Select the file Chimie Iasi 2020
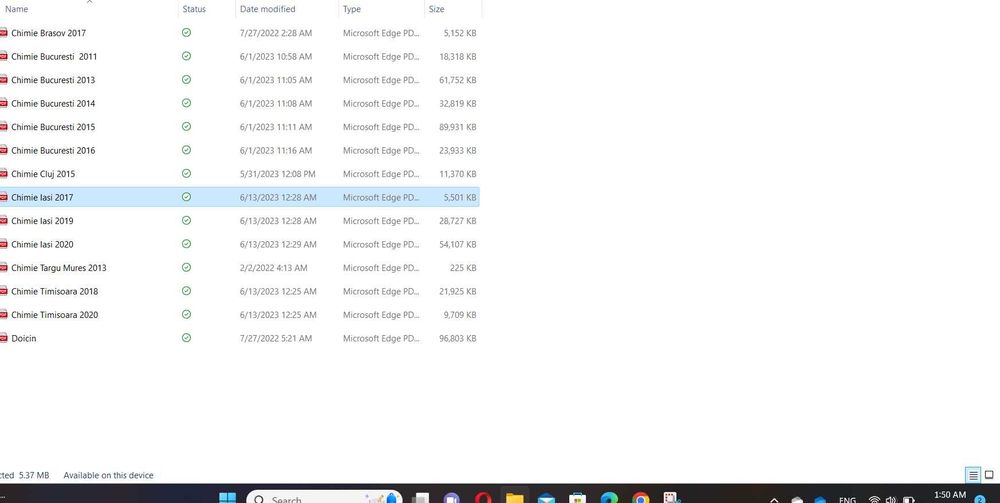This screenshot has height=503, width=1000. coord(42,244)
